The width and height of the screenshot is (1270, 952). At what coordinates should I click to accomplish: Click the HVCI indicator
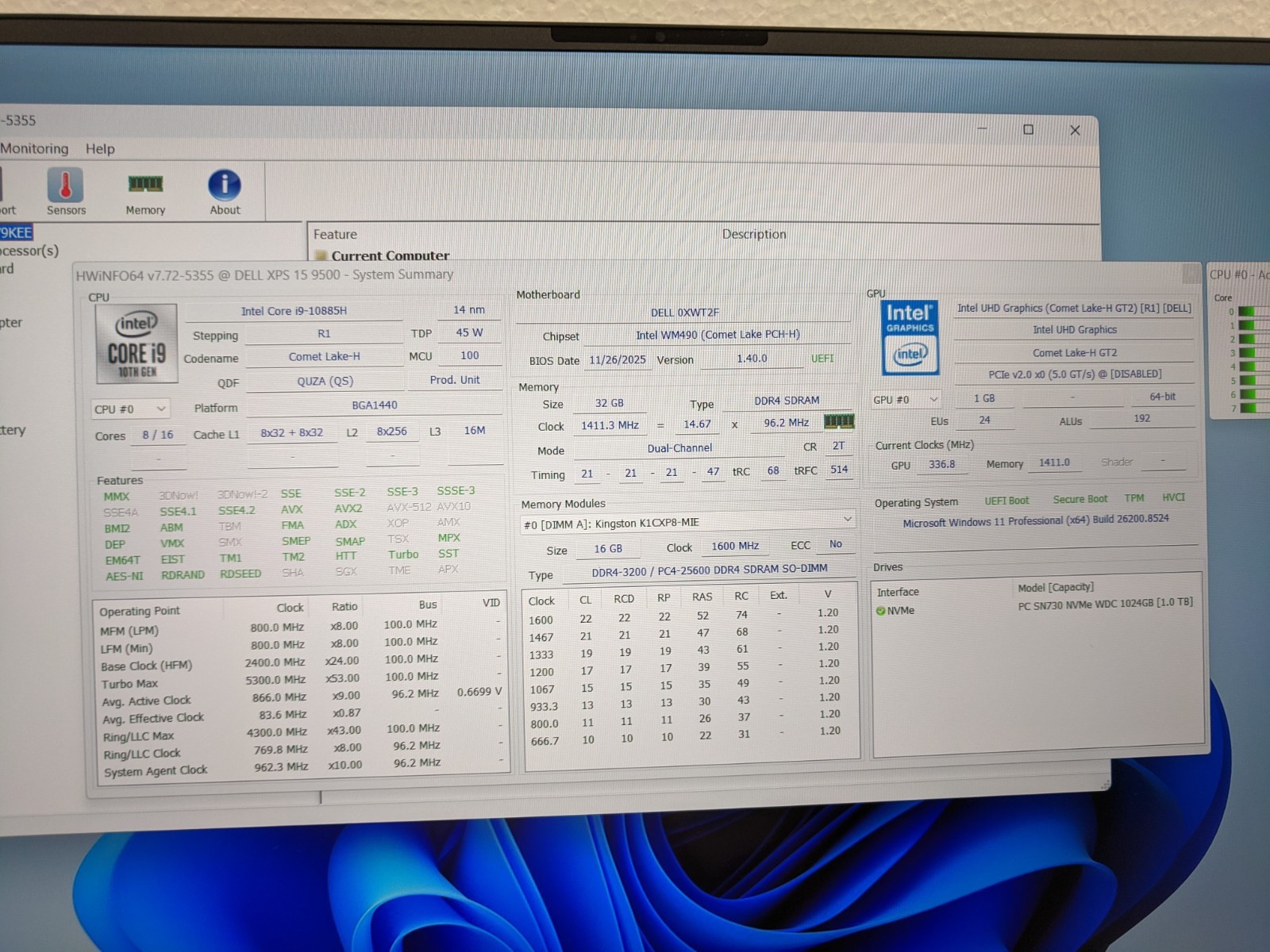click(1173, 497)
